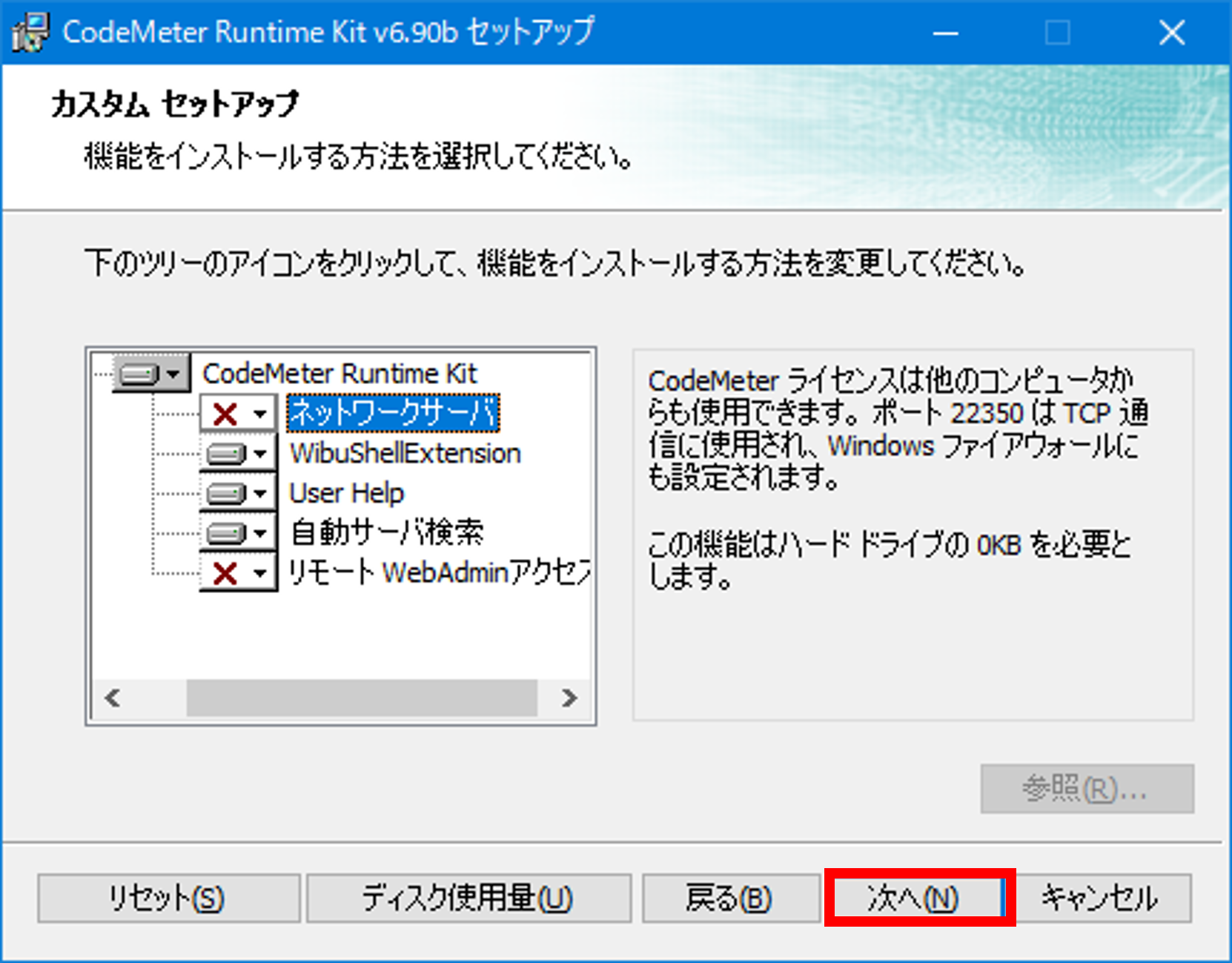Screen dimensions: 1232x963
Task: Select the リモート WebAdminアクセス feature
Action: (439, 573)
